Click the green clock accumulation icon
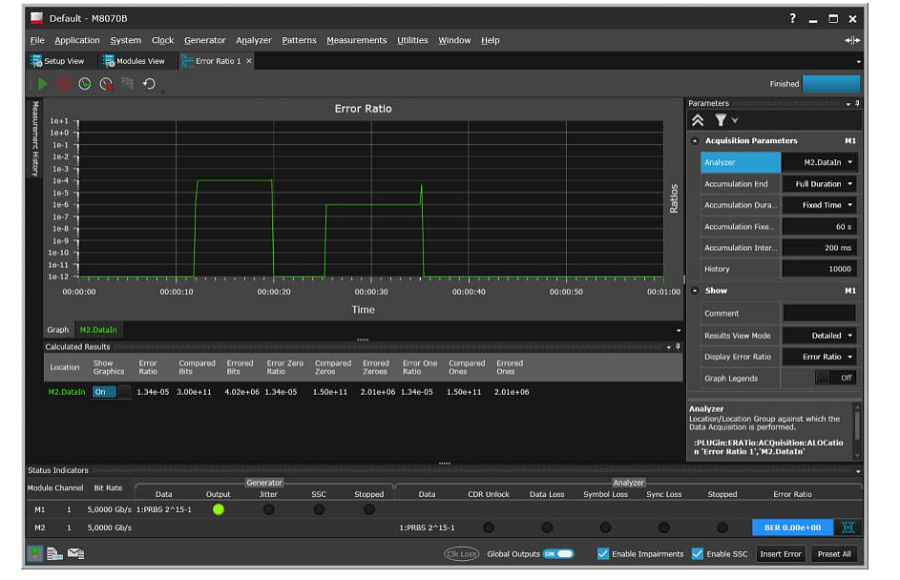Image resolution: width=900 pixels, height=580 pixels. click(x=85, y=84)
